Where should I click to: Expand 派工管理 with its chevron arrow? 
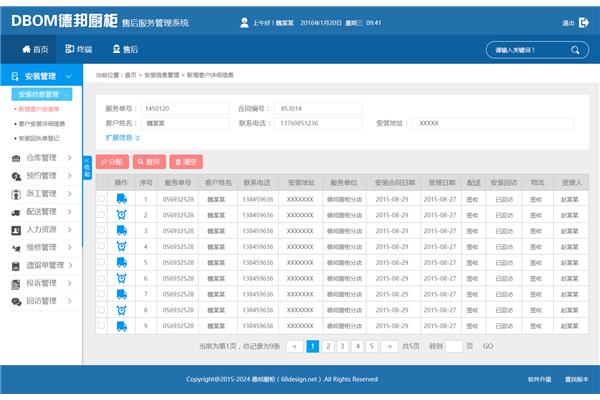pos(70,193)
